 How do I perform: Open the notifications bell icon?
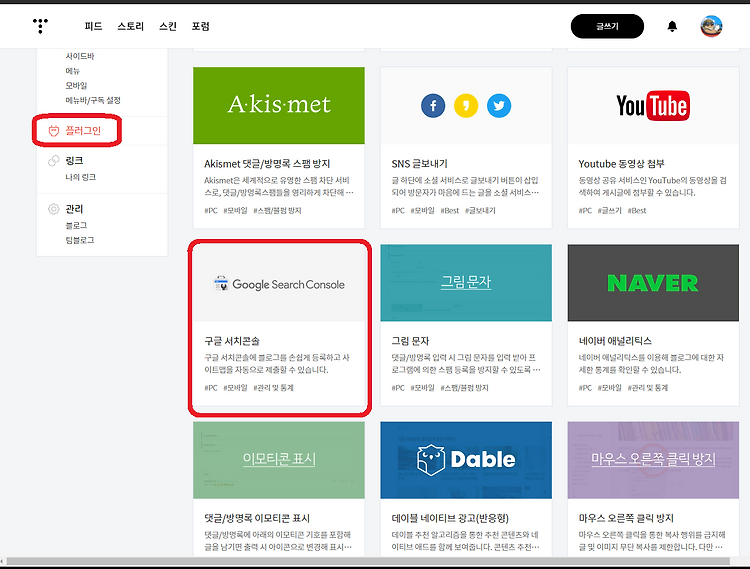coord(672,26)
